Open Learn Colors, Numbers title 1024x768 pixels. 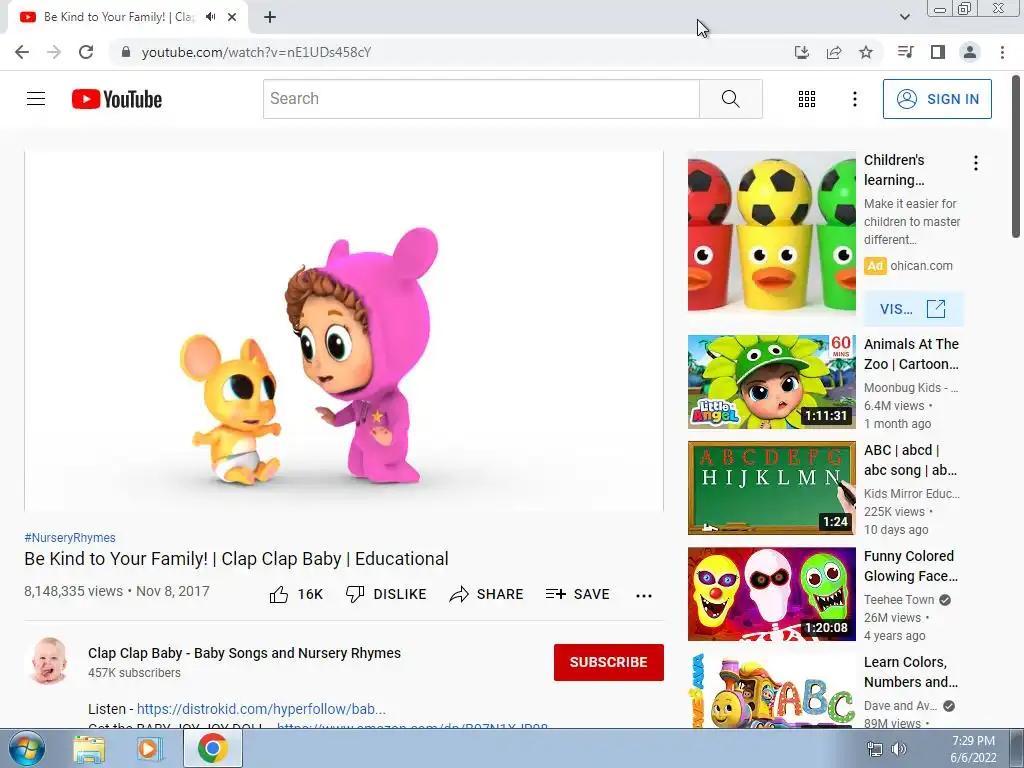tap(911, 672)
